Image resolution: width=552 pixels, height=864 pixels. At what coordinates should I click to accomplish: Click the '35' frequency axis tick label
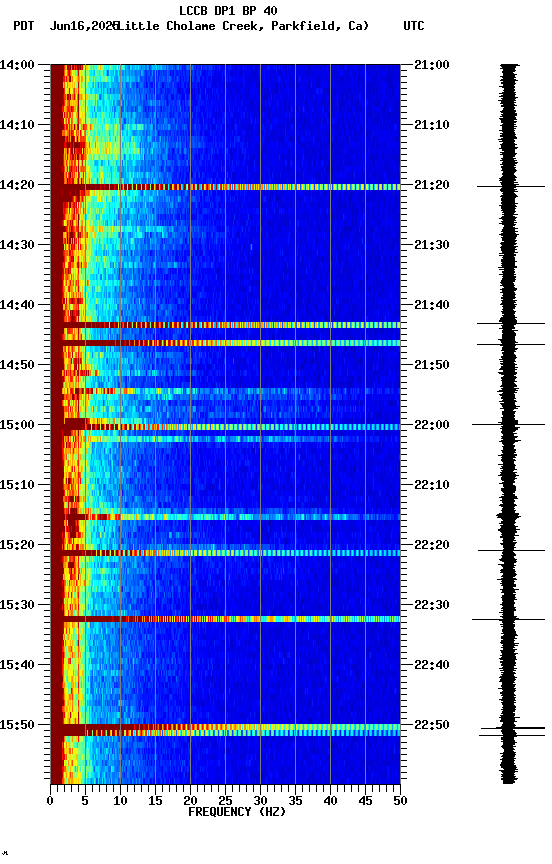[x=295, y=801]
